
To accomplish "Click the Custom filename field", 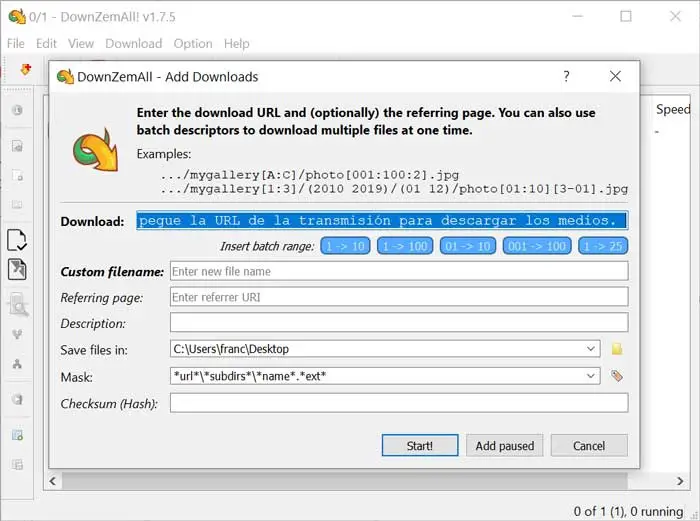I will [399, 271].
